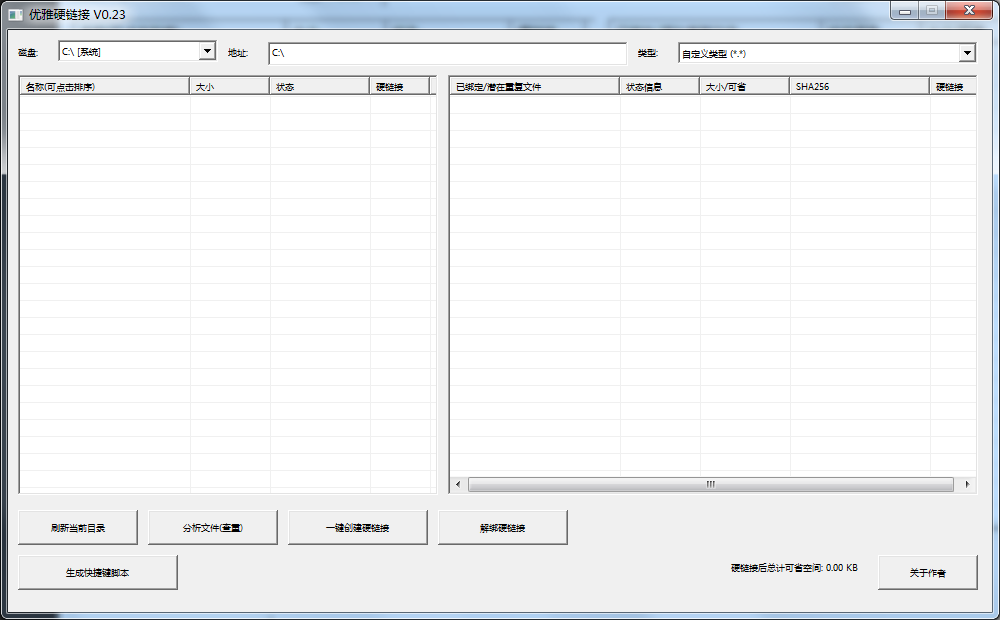
Task: Sort by 名称 column header
Action: [x=105, y=87]
